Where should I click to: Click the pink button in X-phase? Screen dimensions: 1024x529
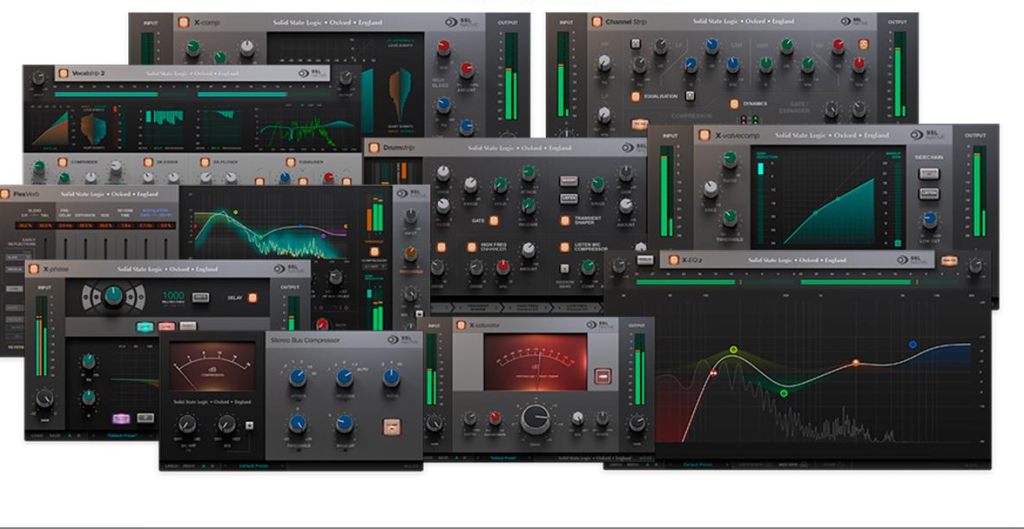pyautogui.click(x=166, y=326)
